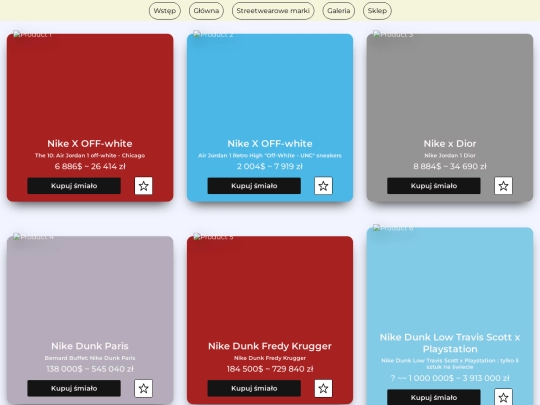The image size is (540, 405).
Task: Click the Product 2 image placeholder
Action: pyautogui.click(x=213, y=34)
